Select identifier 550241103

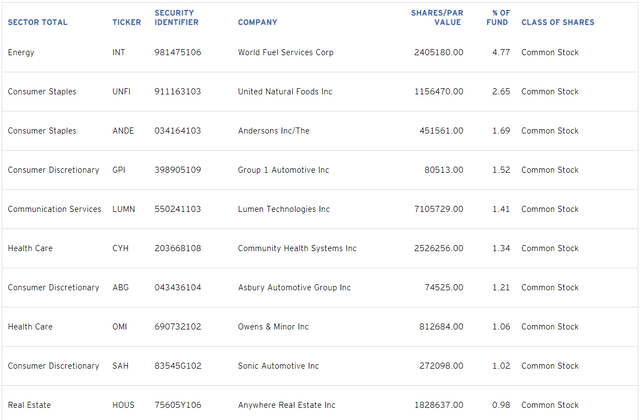[178, 209]
